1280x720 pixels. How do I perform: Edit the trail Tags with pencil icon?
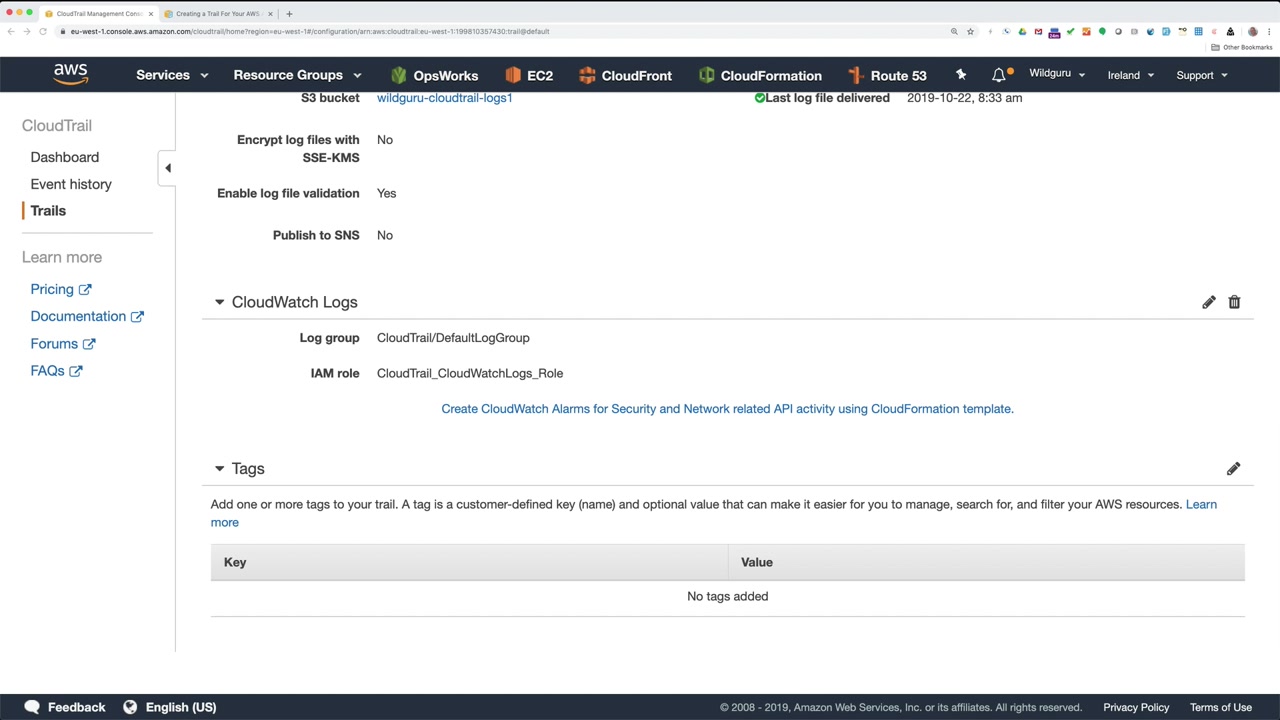coord(1233,469)
